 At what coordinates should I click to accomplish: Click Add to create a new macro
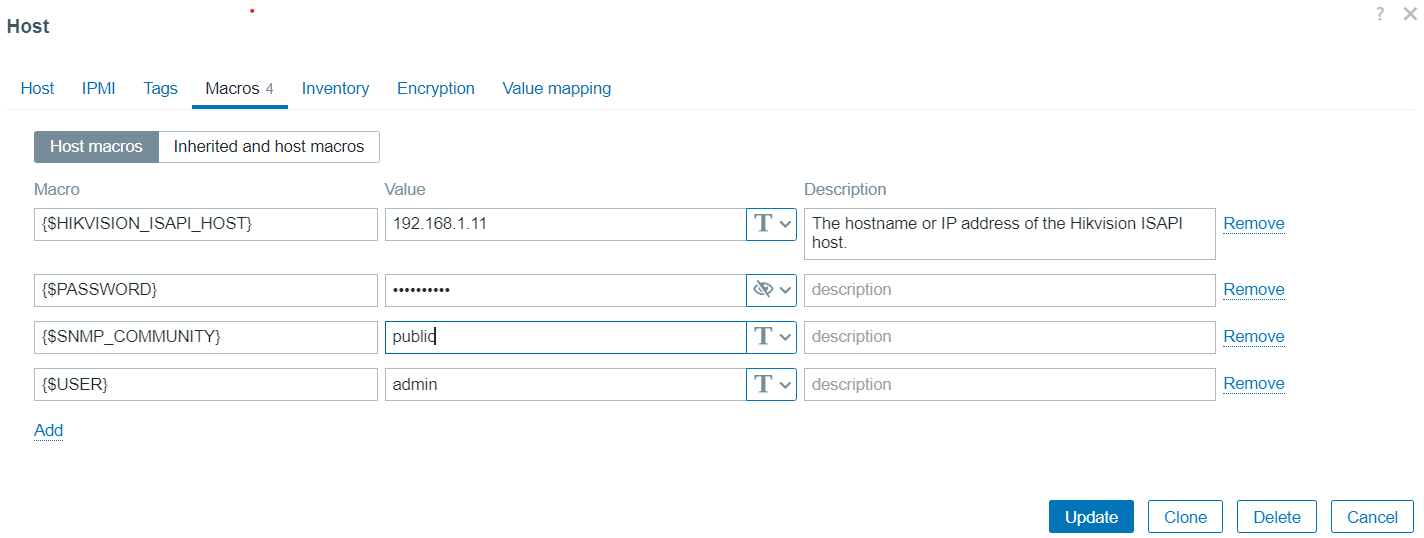click(48, 431)
